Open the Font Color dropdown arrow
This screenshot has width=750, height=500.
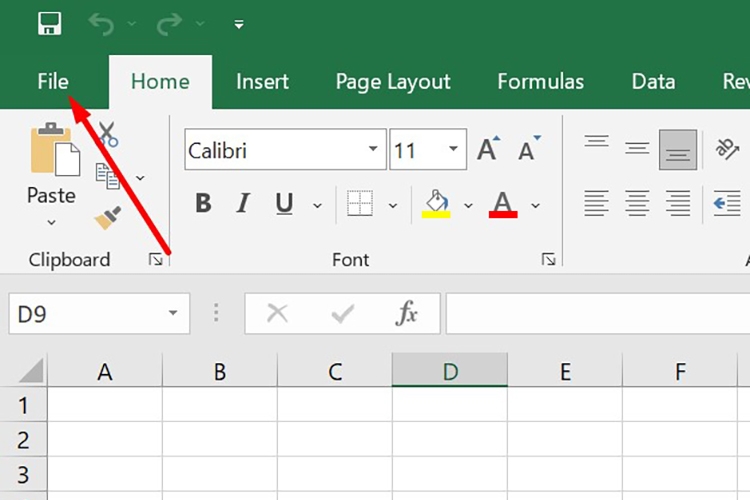[535, 206]
